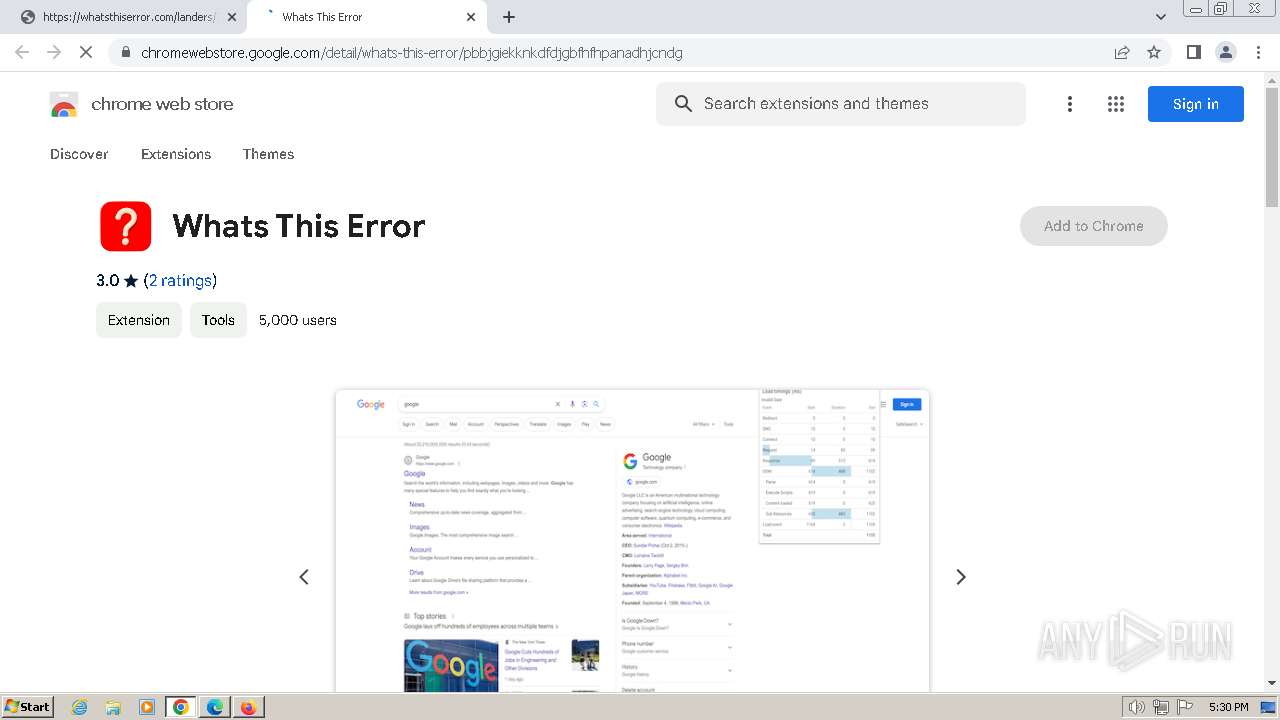1280x720 pixels.
Task: Open media player from taskbar
Action: [147, 707]
